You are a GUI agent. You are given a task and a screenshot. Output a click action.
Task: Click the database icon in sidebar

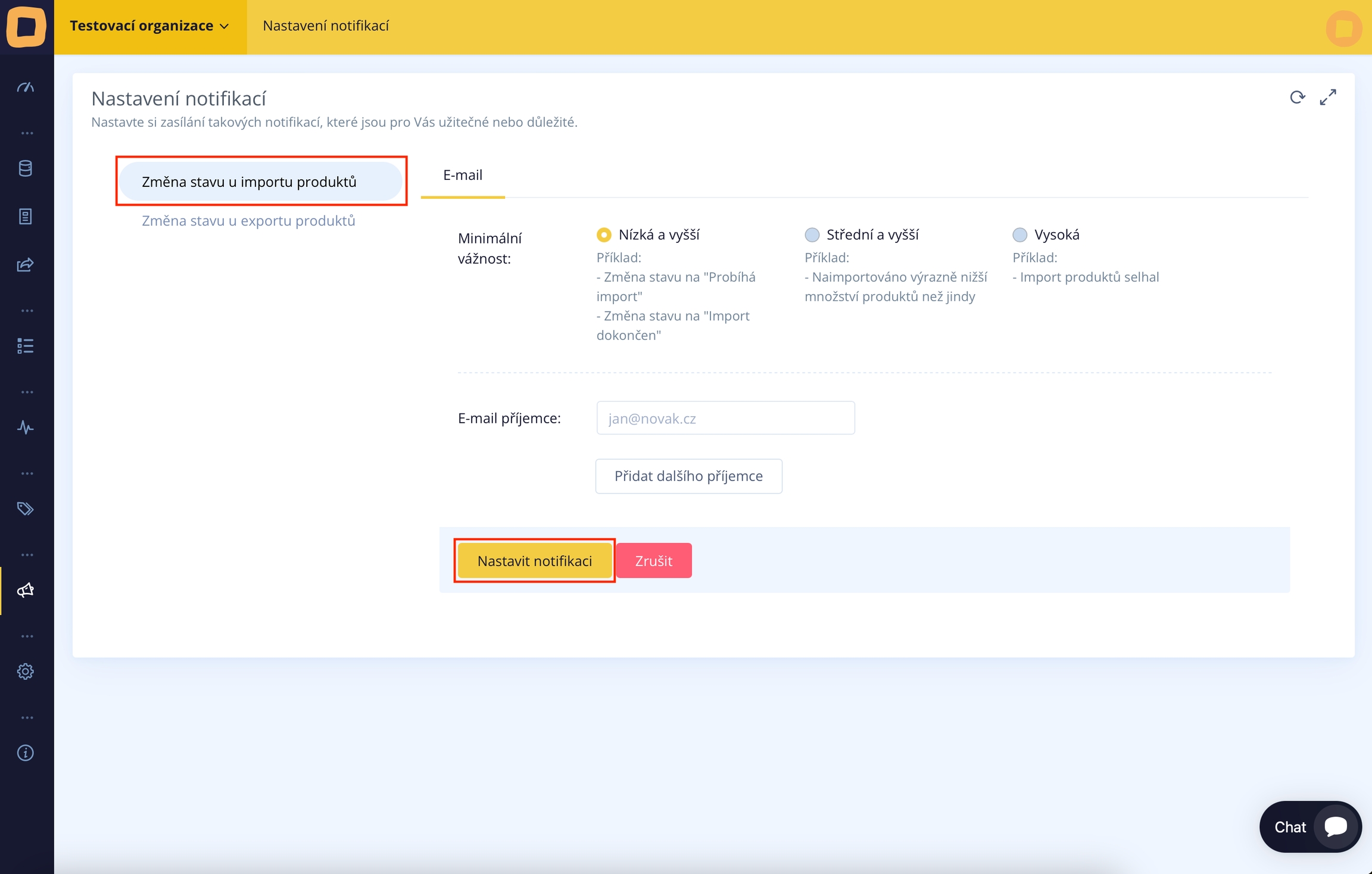click(x=25, y=168)
